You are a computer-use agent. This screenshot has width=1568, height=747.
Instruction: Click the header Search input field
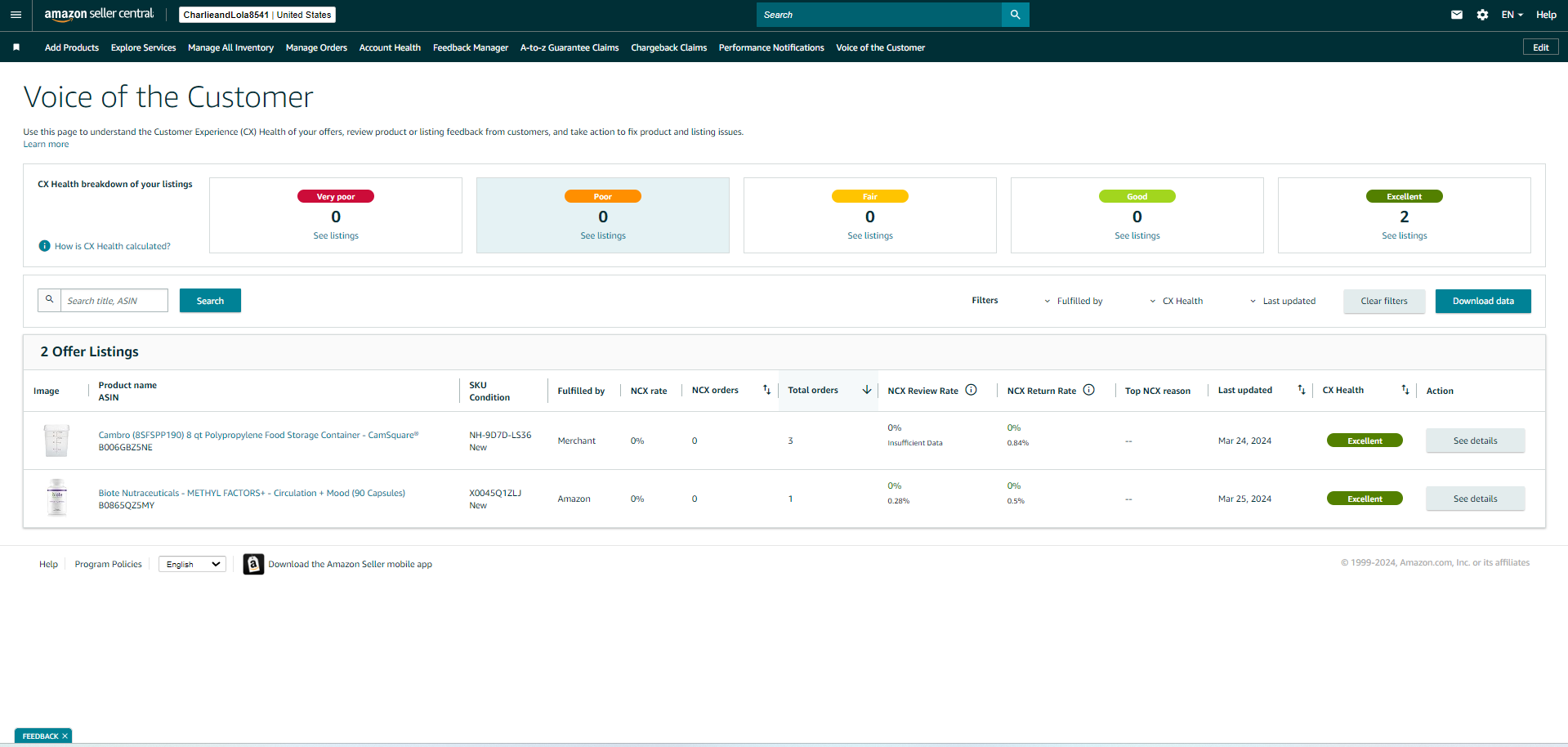879,15
